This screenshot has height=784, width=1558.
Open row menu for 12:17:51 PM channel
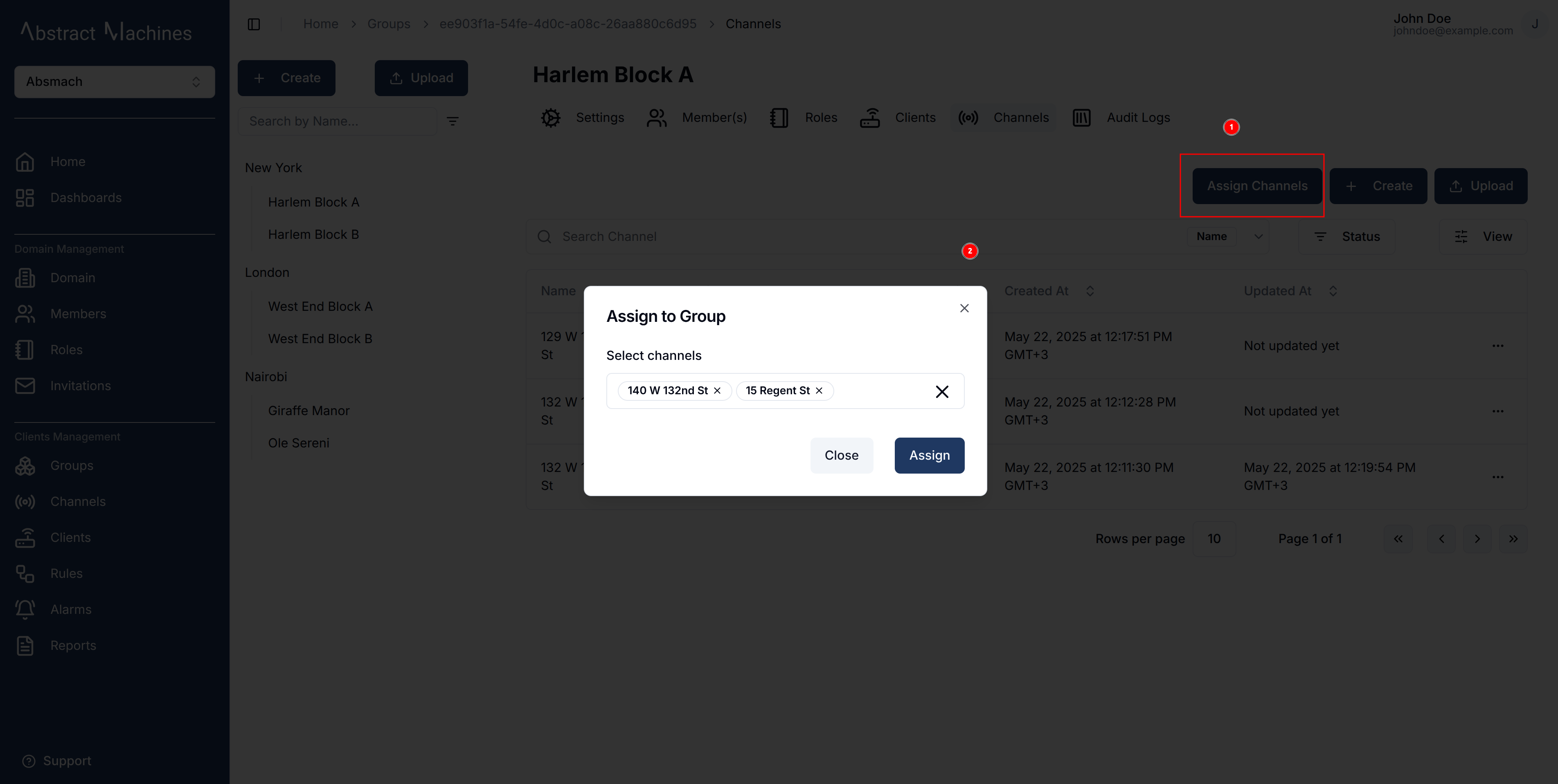[x=1497, y=346]
